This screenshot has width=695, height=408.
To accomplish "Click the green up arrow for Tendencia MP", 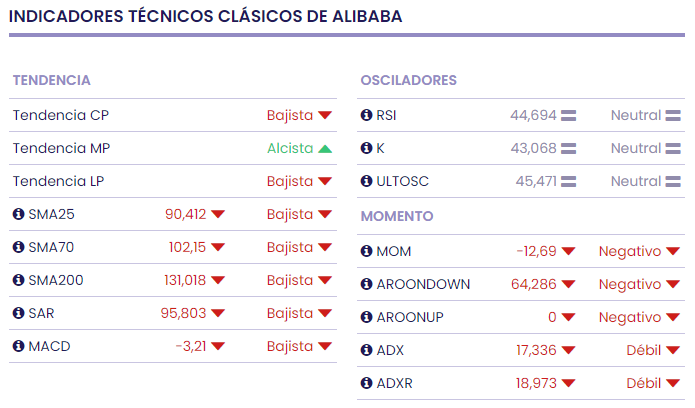I will 325,149.
